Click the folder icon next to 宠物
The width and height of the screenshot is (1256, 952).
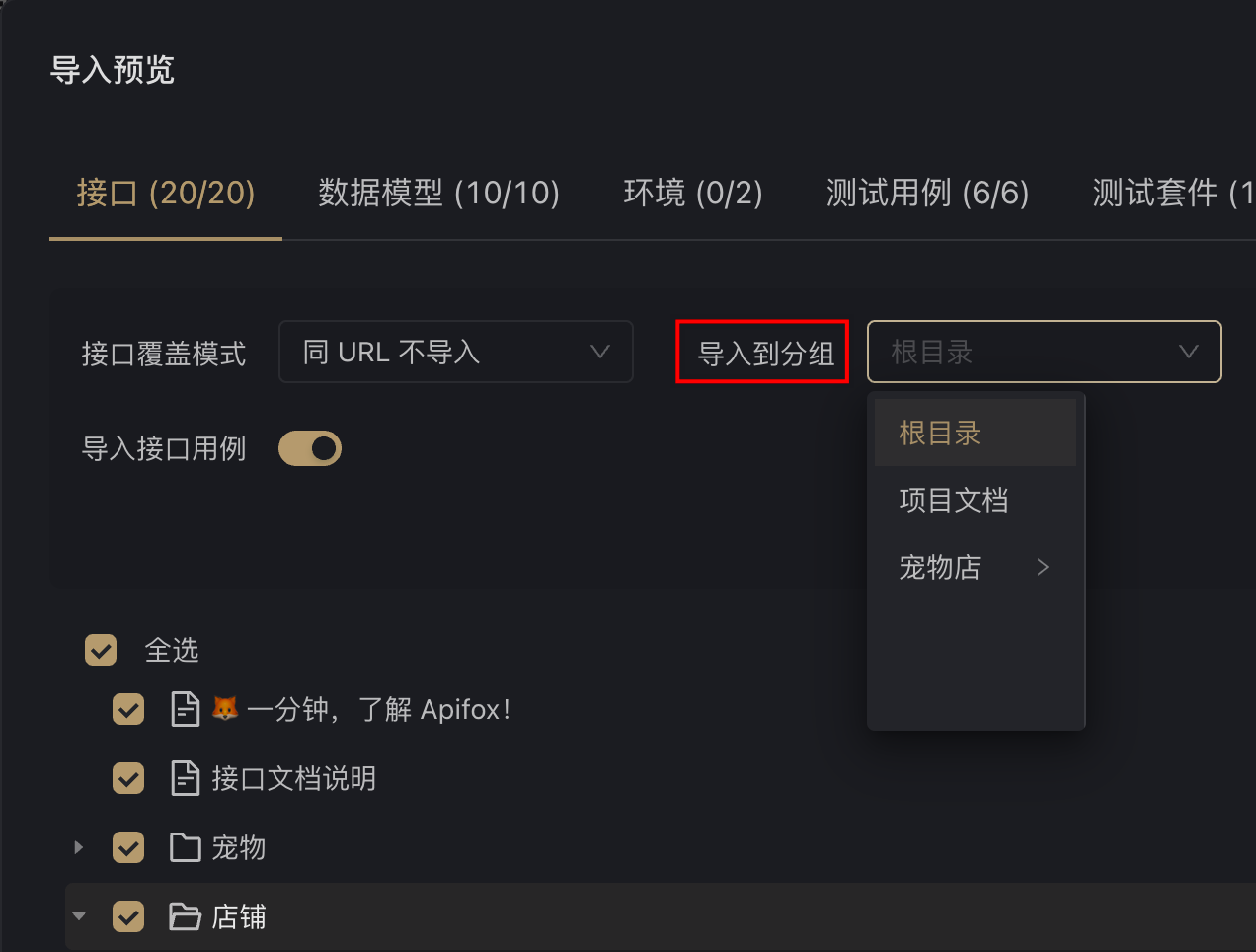186,847
